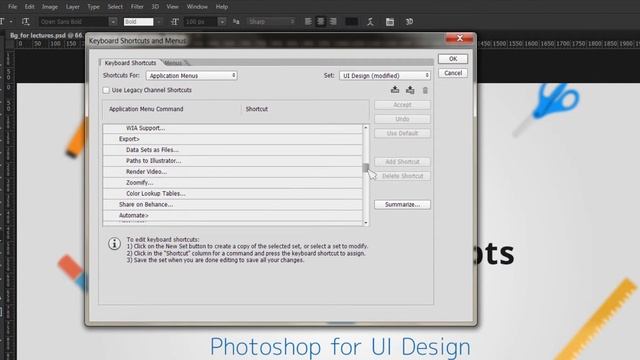Select center align text icon
Screen dimensions: 640x360
tap(321, 21)
